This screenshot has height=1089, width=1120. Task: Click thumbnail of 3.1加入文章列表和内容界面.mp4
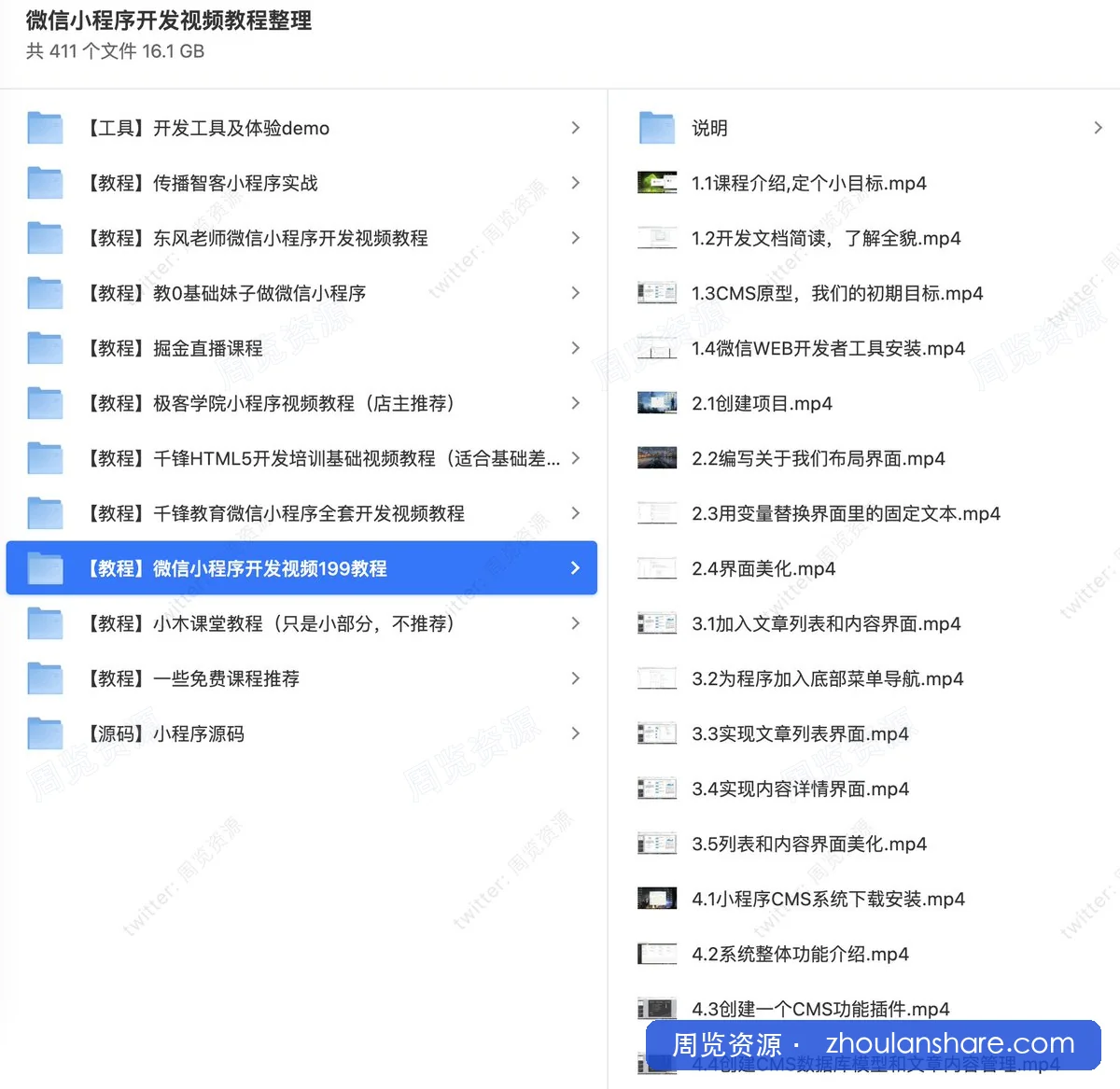point(657,623)
